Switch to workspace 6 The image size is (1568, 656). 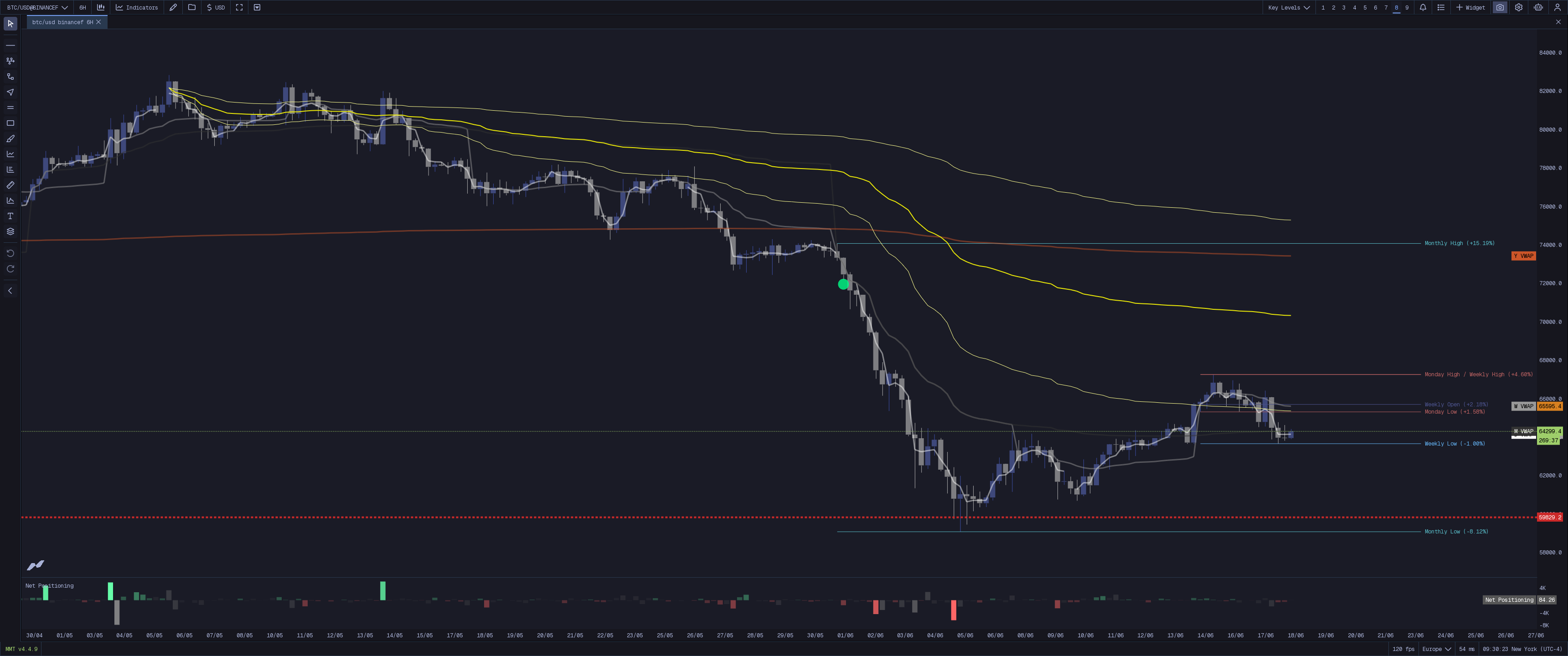click(x=1375, y=7)
